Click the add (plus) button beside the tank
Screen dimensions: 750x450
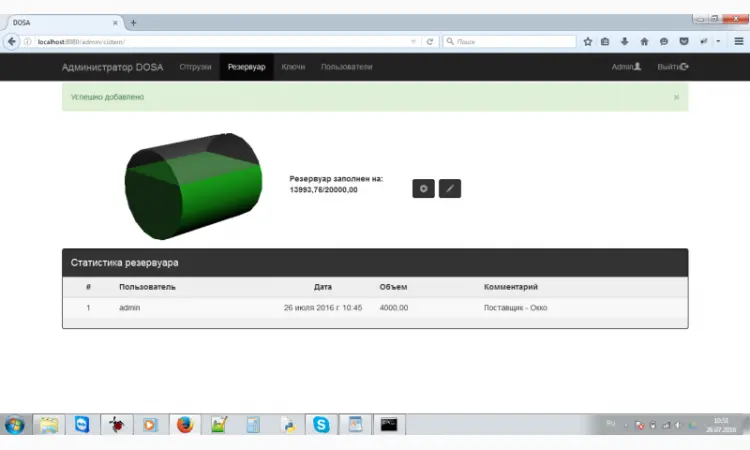(423, 188)
